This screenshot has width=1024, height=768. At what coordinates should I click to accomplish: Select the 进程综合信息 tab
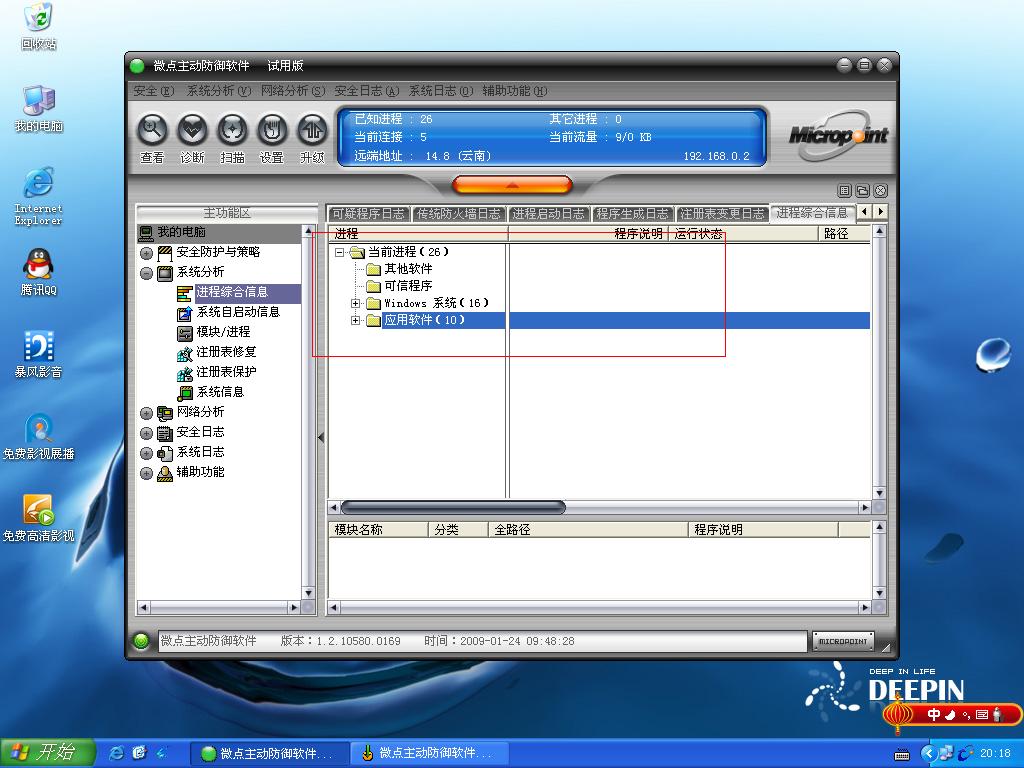(812, 213)
